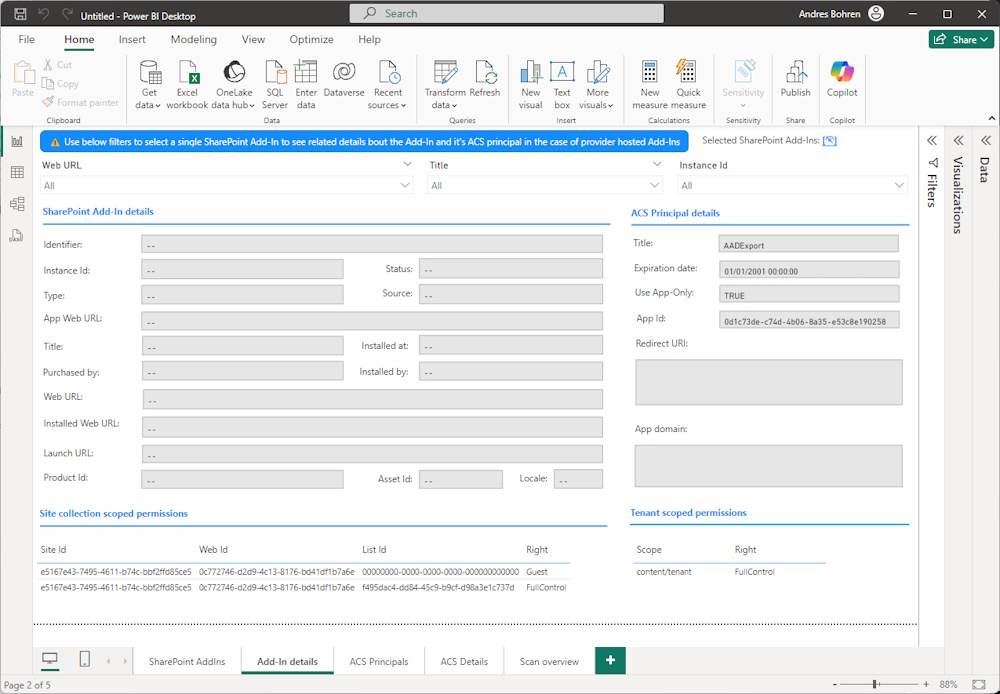The image size is (1000, 694).
Task: Connect to SQL Server
Action: (x=275, y=84)
